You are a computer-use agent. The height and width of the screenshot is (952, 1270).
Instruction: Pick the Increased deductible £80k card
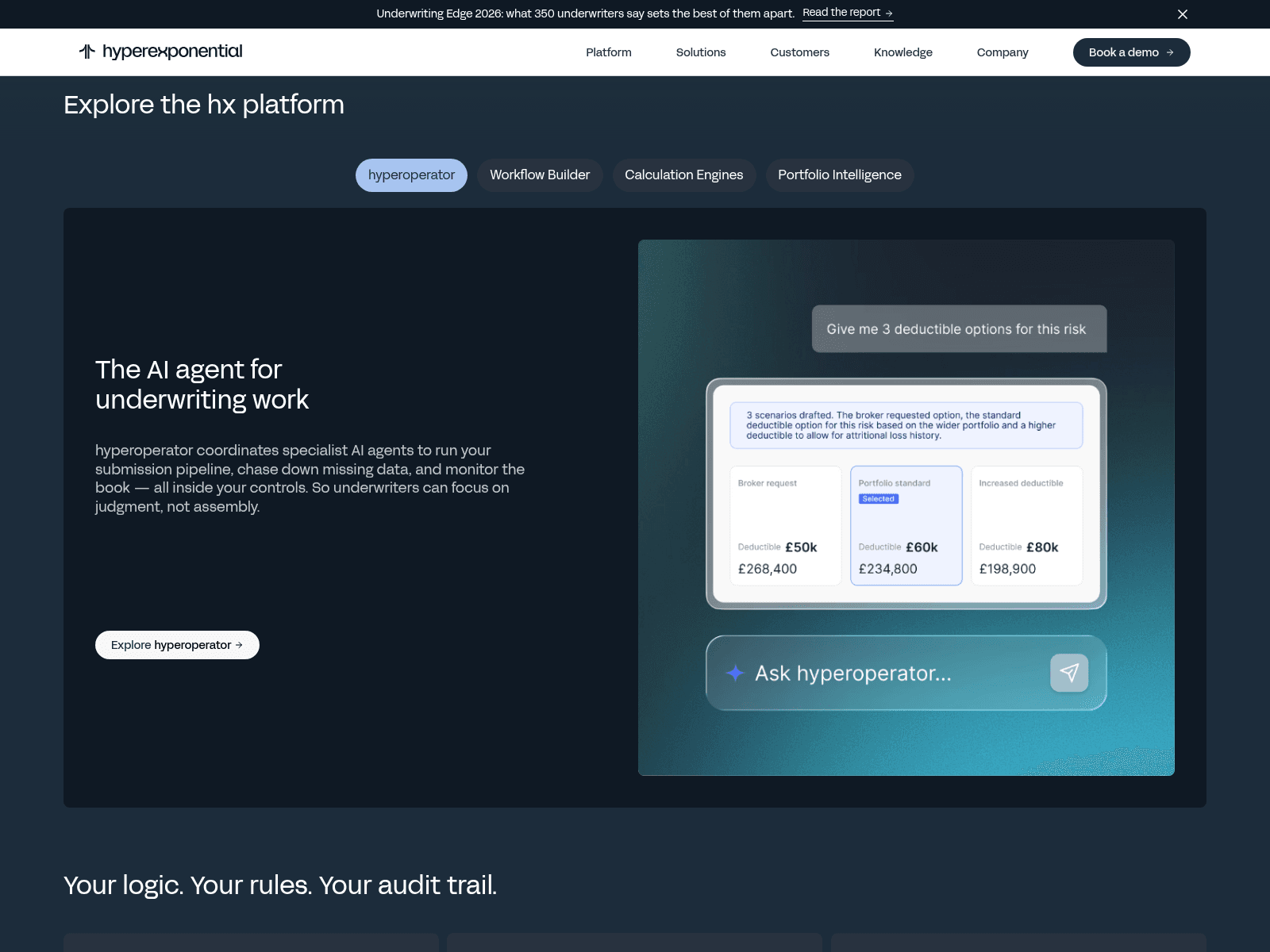pos(1027,525)
